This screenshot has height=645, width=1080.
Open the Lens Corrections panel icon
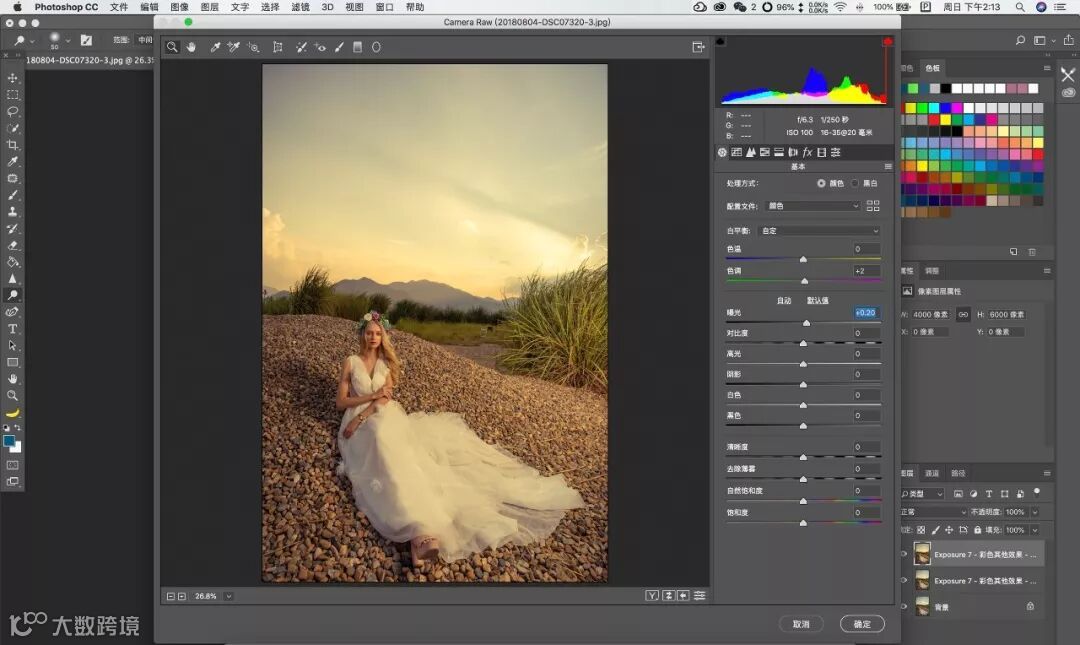[x=793, y=152]
